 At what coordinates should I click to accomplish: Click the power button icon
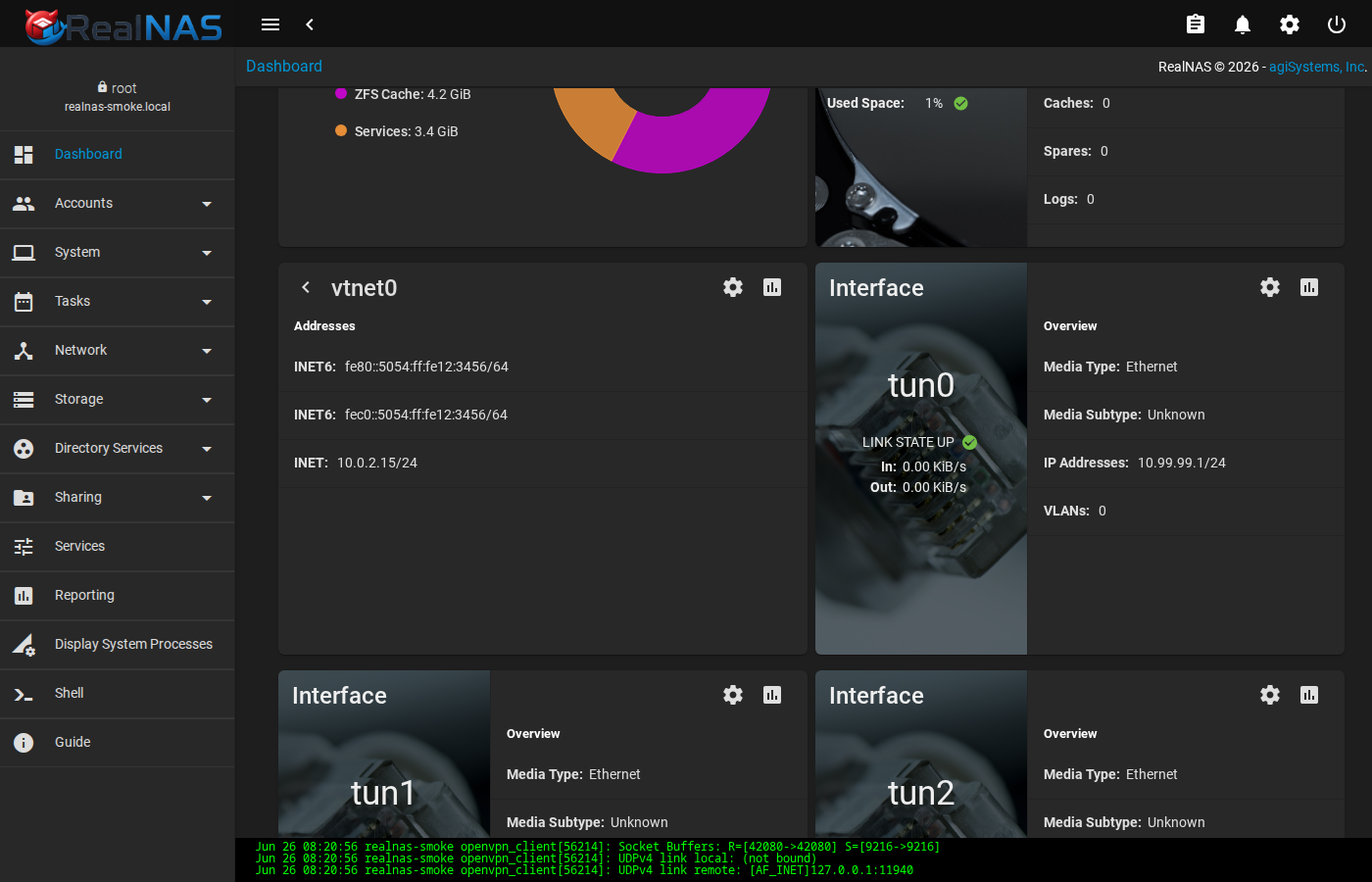[1337, 24]
